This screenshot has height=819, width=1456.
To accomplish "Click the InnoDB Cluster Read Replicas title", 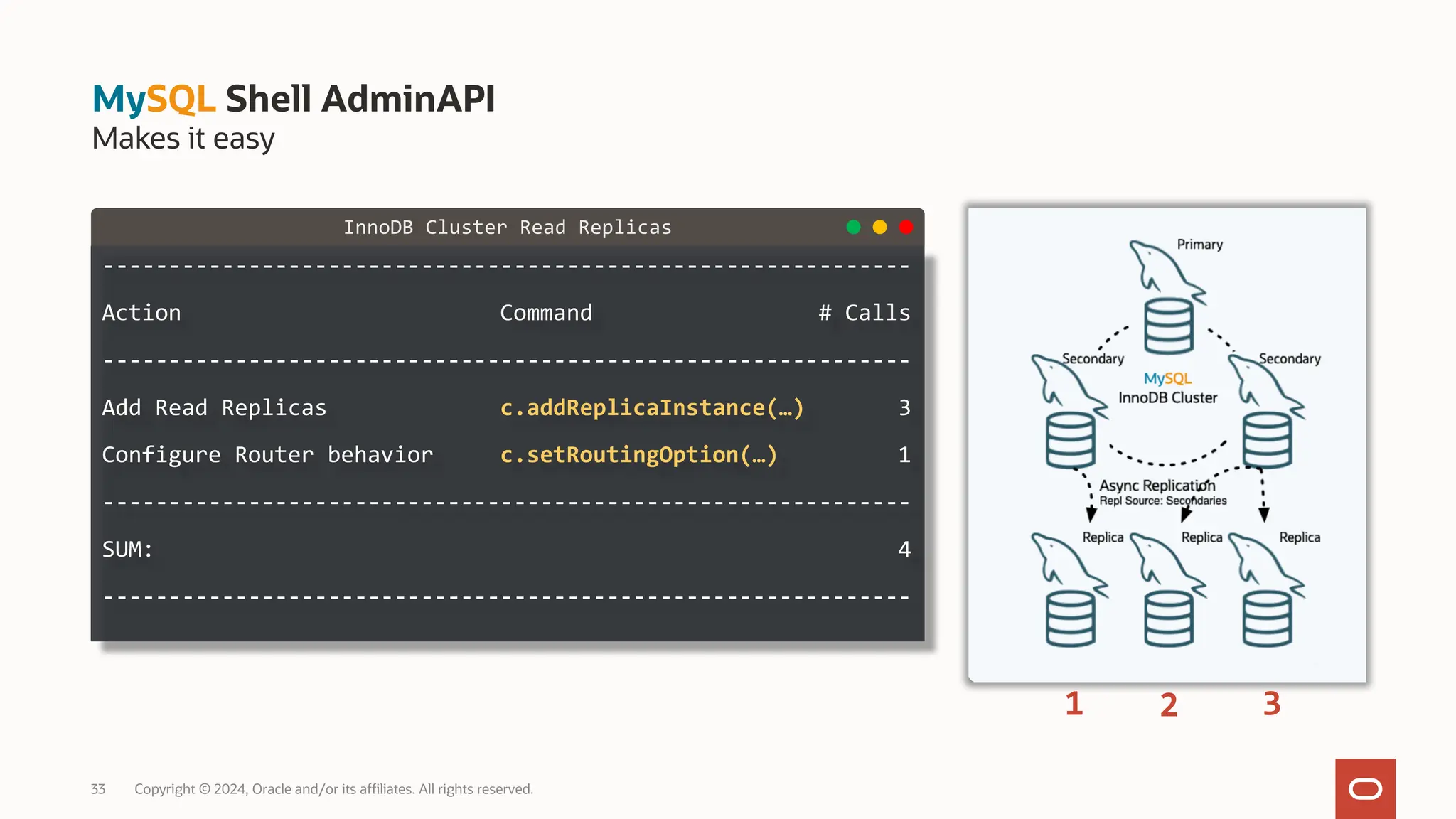I will (x=507, y=227).
